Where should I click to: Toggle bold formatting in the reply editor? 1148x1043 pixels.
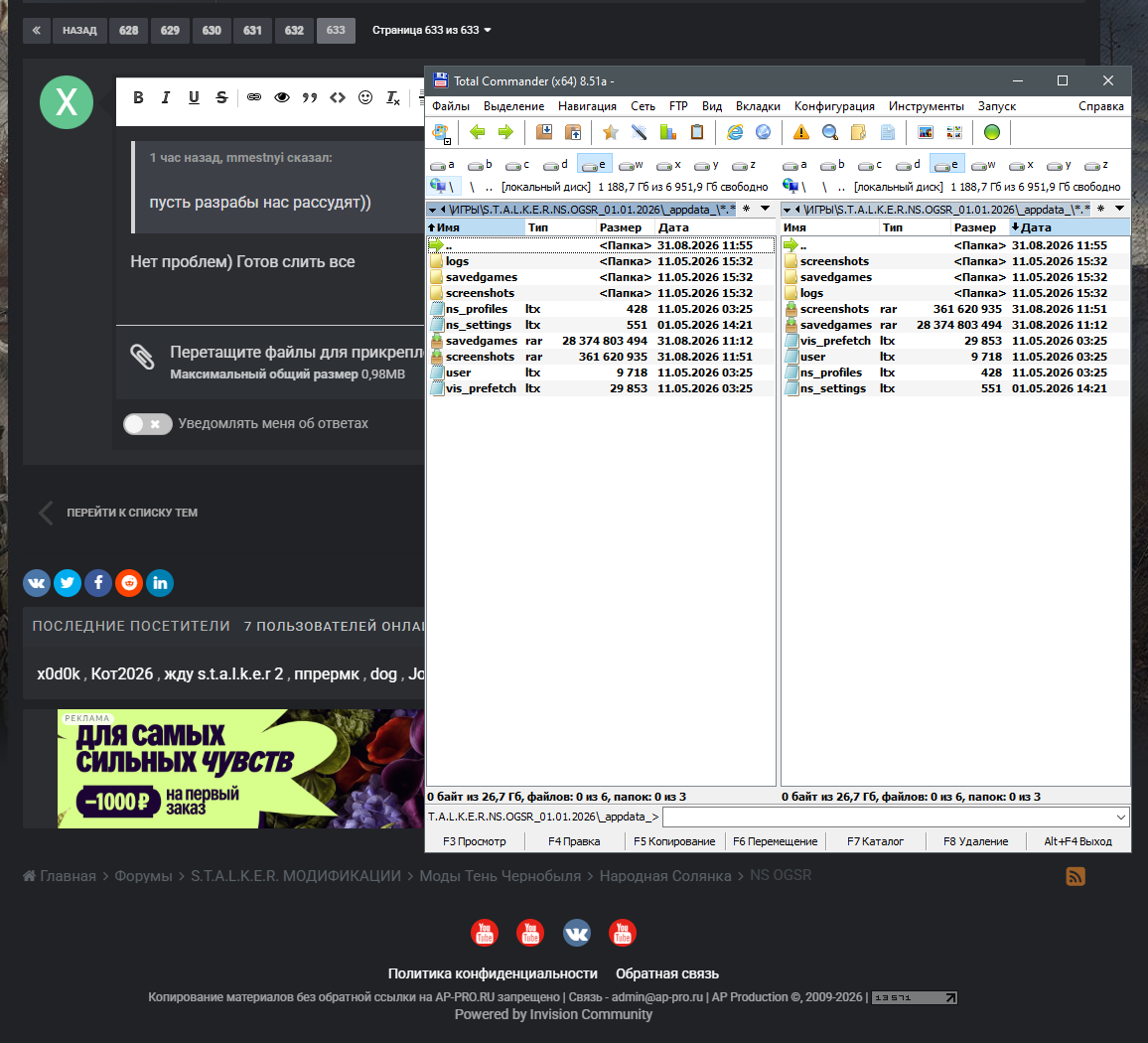[x=138, y=97]
